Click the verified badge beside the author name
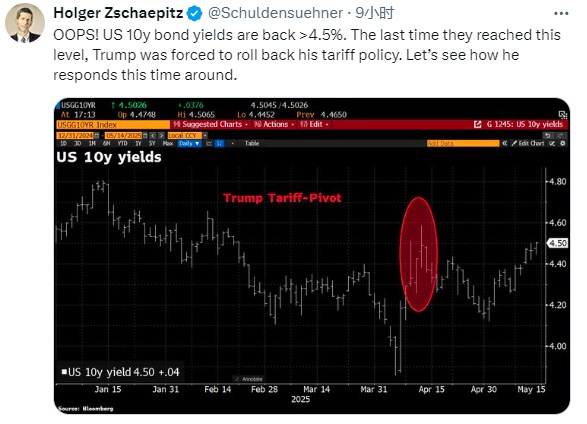587x424 pixels. (x=195, y=13)
